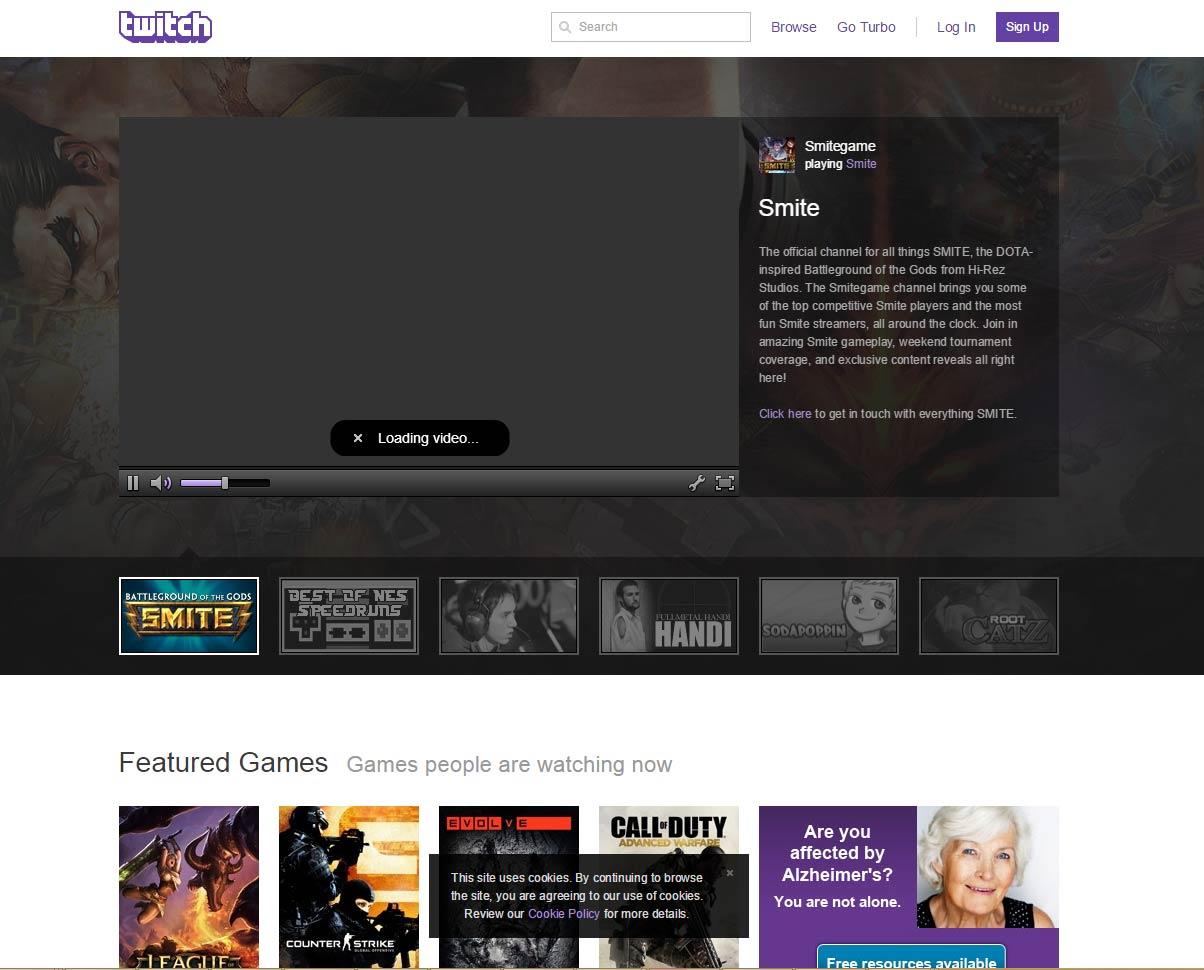1204x970 pixels.
Task: Cancel loading video with X icon
Action: pyautogui.click(x=358, y=438)
